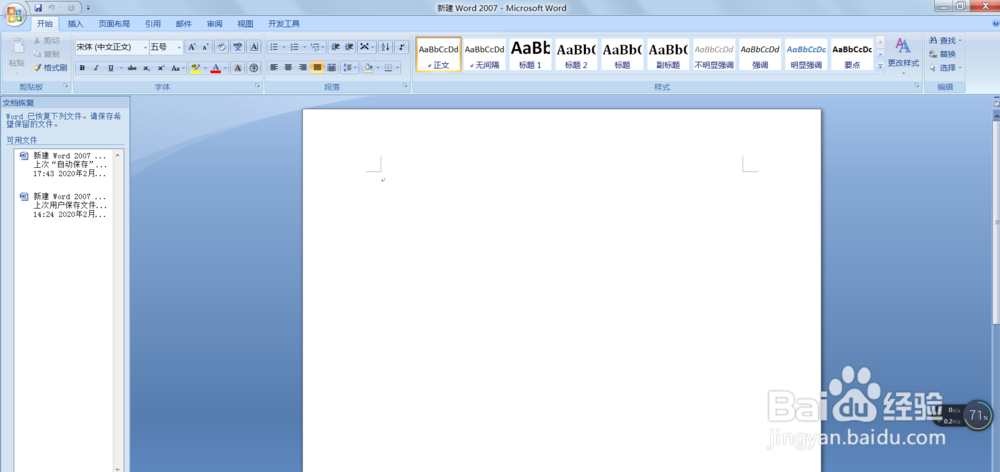Click the paragraph shading paint bucket
Viewport: 1000px width, 472px height.
[x=367, y=68]
